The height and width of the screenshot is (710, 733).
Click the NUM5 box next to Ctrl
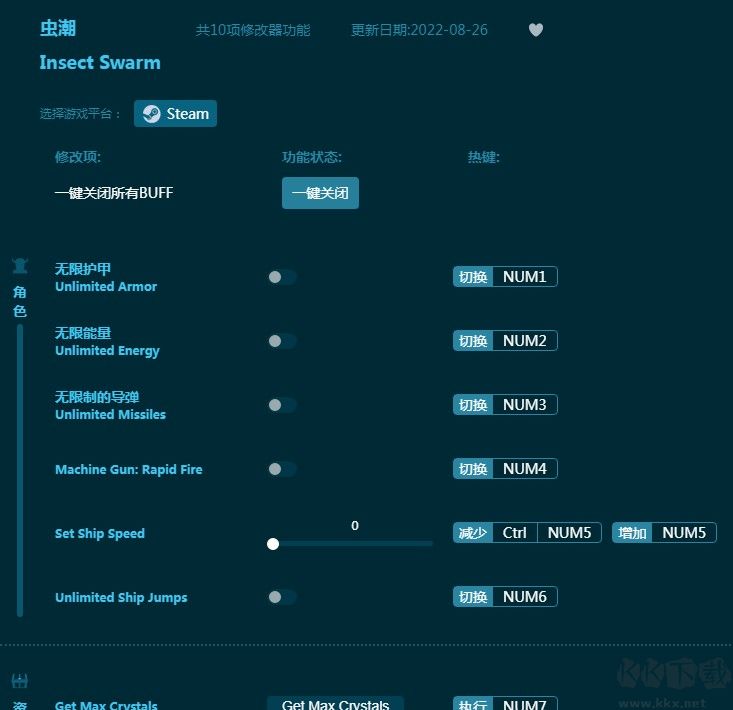point(569,532)
